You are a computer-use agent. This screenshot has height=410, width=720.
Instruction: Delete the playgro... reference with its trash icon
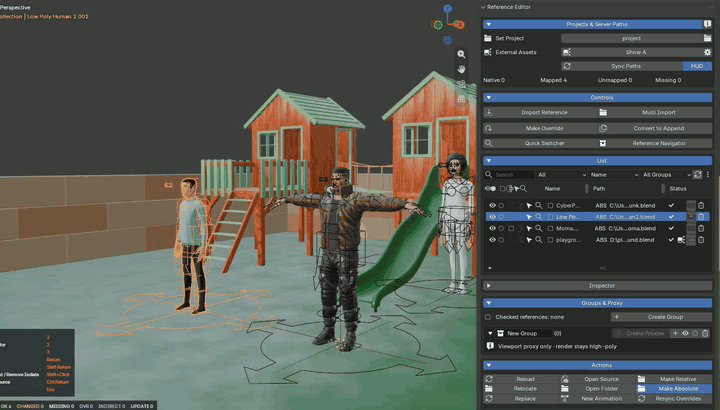pyautogui.click(x=701, y=240)
